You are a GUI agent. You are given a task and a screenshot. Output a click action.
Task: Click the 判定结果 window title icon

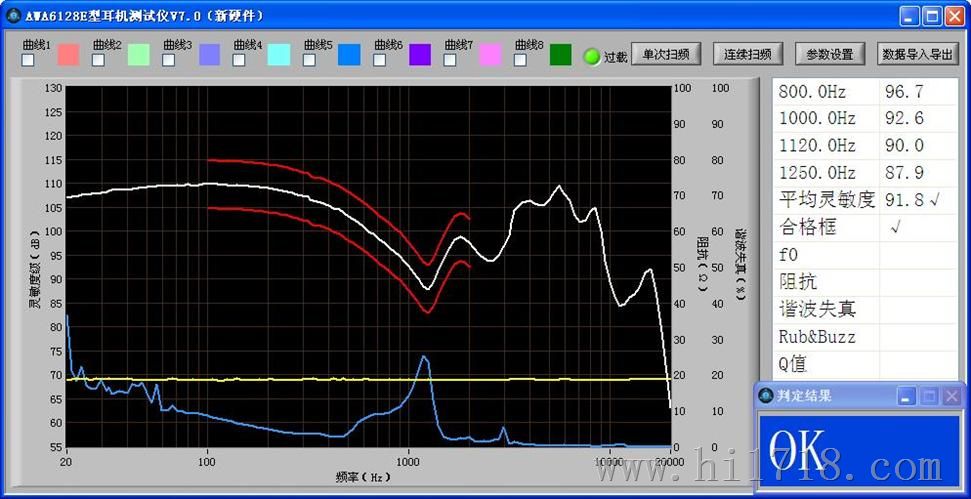[x=766, y=395]
